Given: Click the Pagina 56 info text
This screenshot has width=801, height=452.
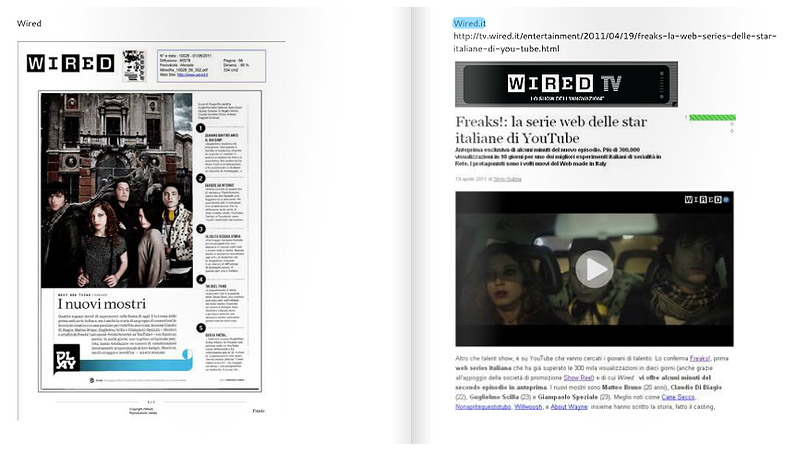Looking at the screenshot, I should point(233,60).
